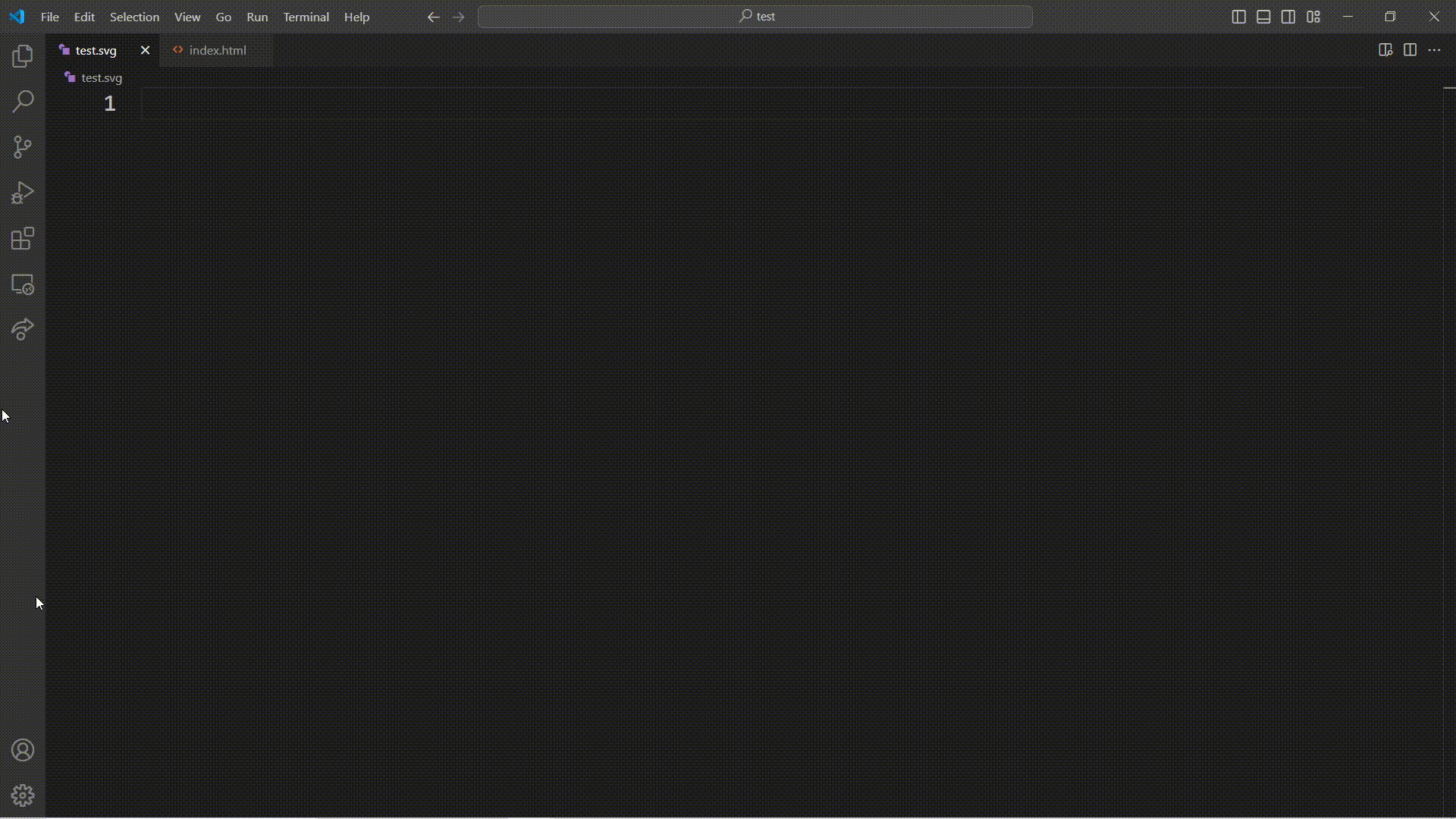
Task: Switch to the index.html tab
Action: tap(217, 50)
